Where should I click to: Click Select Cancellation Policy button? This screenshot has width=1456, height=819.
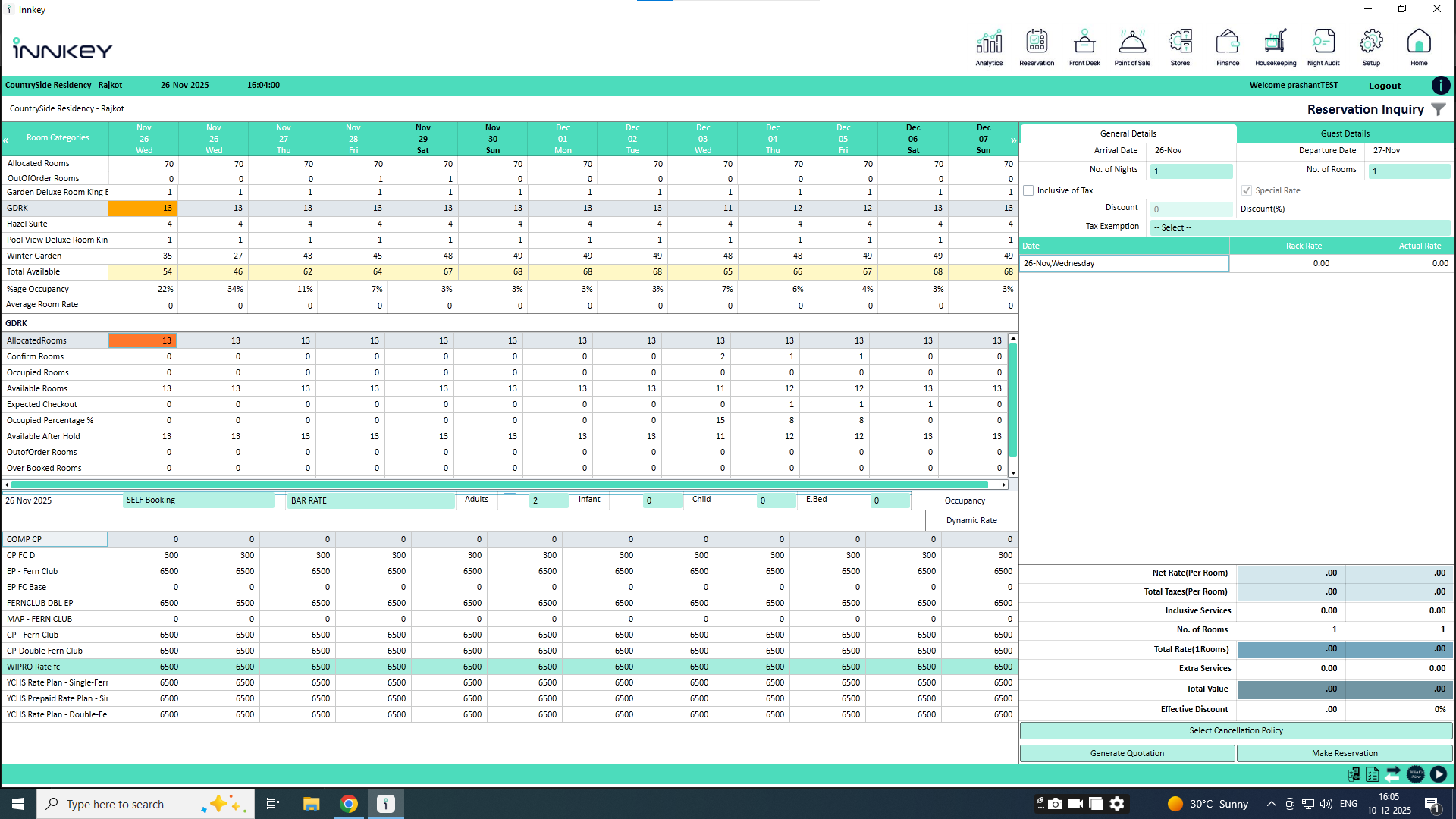(x=1236, y=731)
